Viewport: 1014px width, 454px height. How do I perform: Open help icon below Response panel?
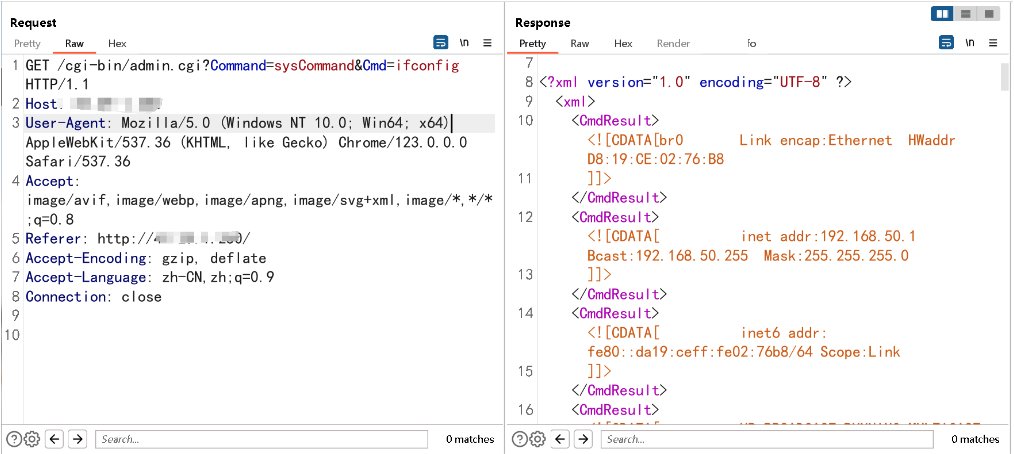coord(519,440)
